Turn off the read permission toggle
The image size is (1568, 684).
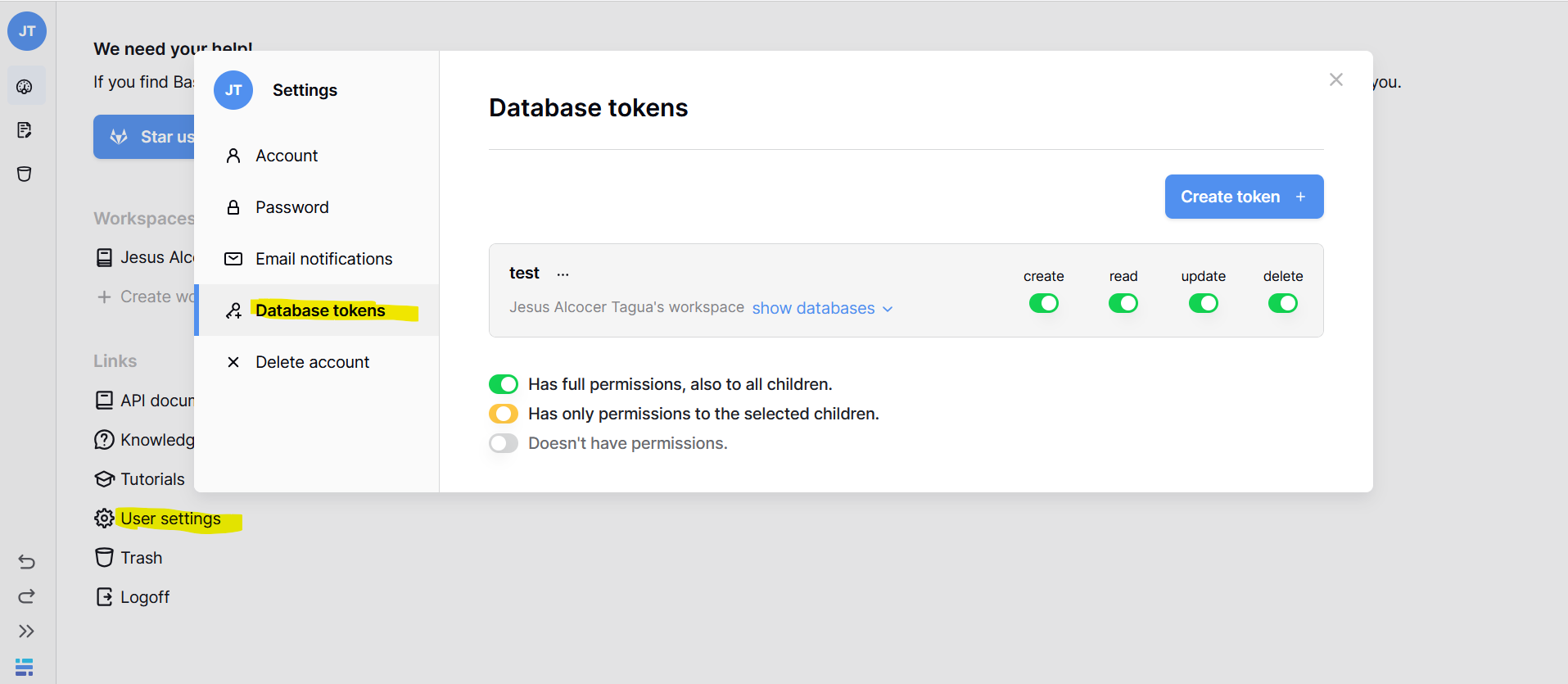pyautogui.click(x=1123, y=304)
